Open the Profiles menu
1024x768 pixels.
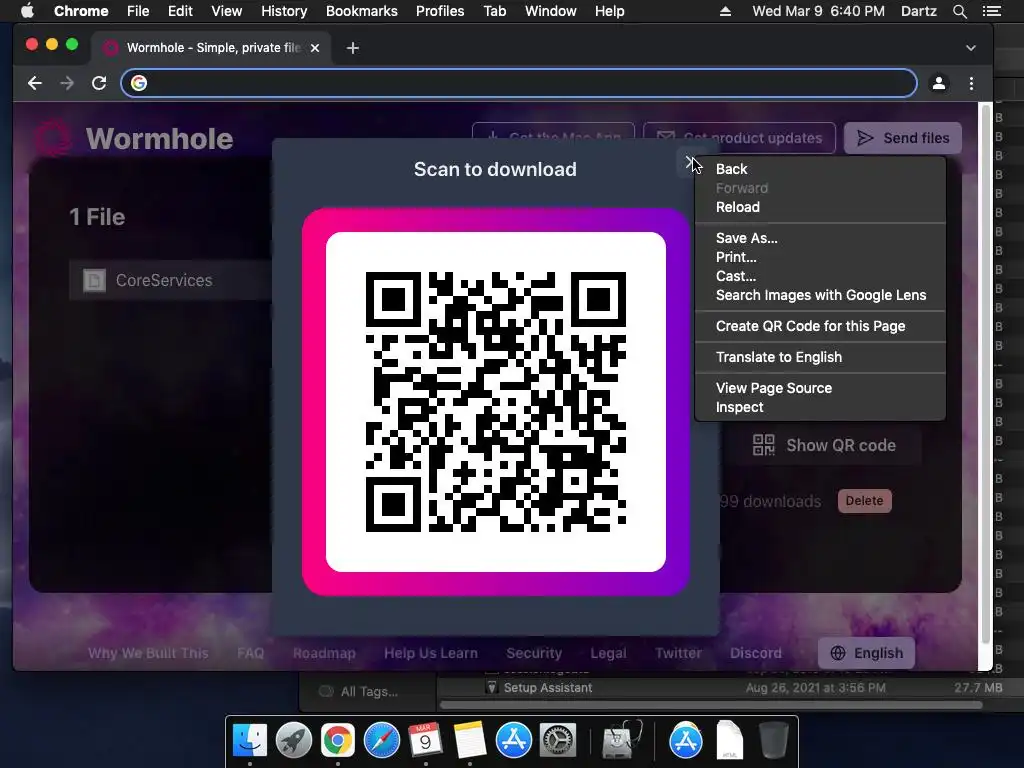click(440, 11)
